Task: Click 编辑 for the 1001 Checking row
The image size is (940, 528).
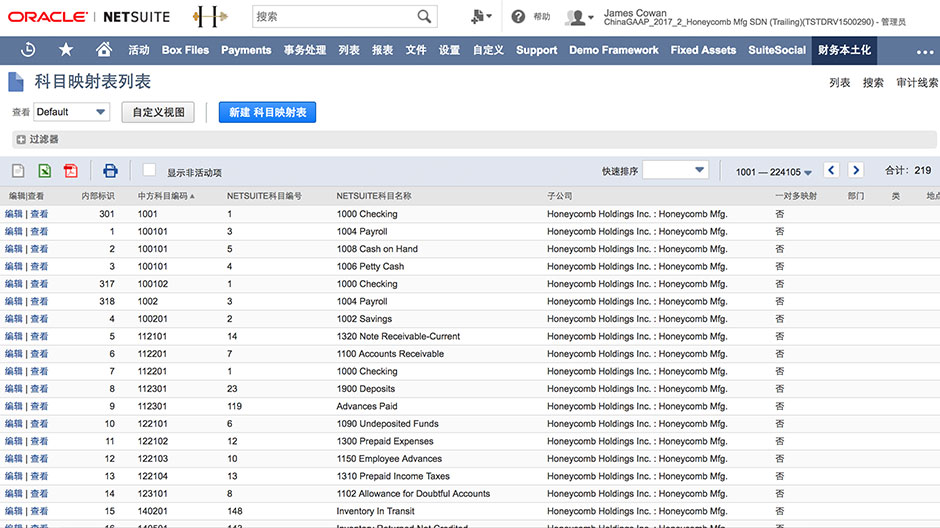Action: (x=14, y=214)
